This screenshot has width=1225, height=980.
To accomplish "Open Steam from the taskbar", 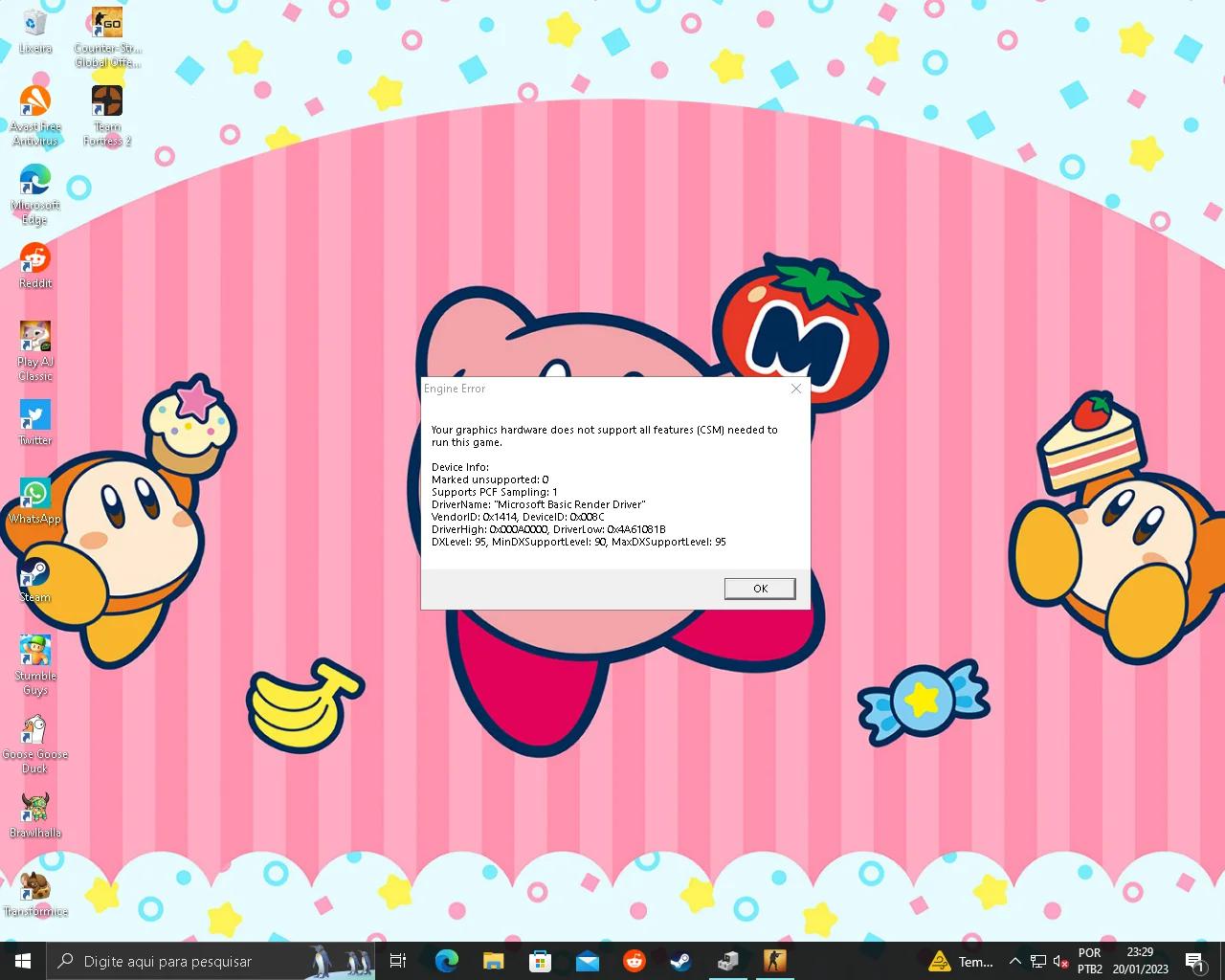I will coord(680,961).
